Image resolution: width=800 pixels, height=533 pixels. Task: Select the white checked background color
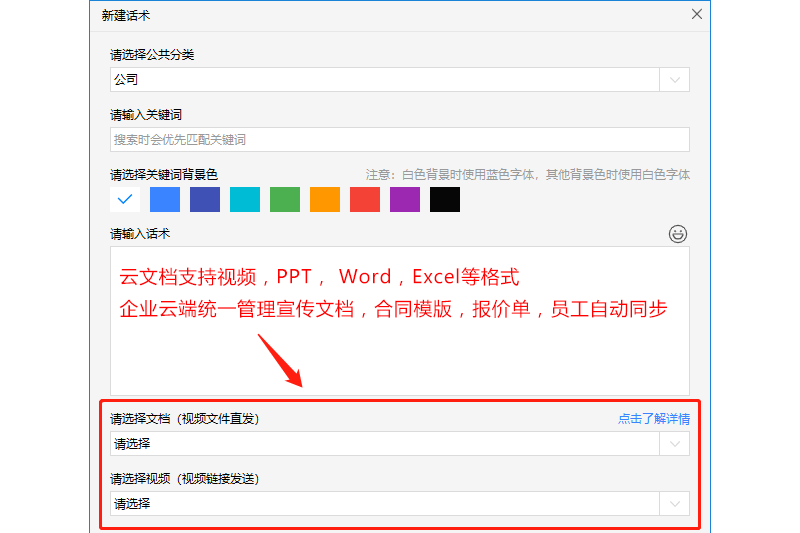coord(125,199)
